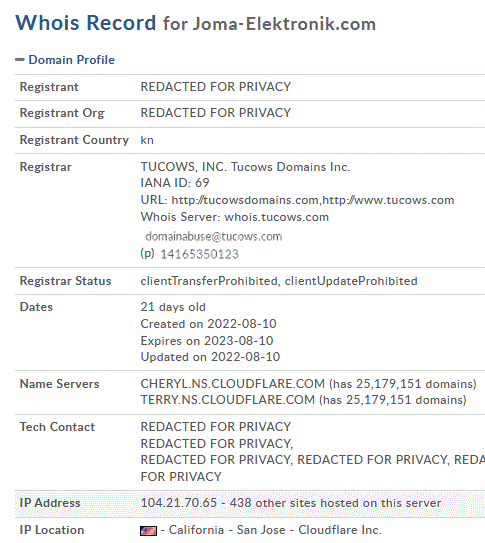Click the US flag icon in IP Location

(149, 531)
